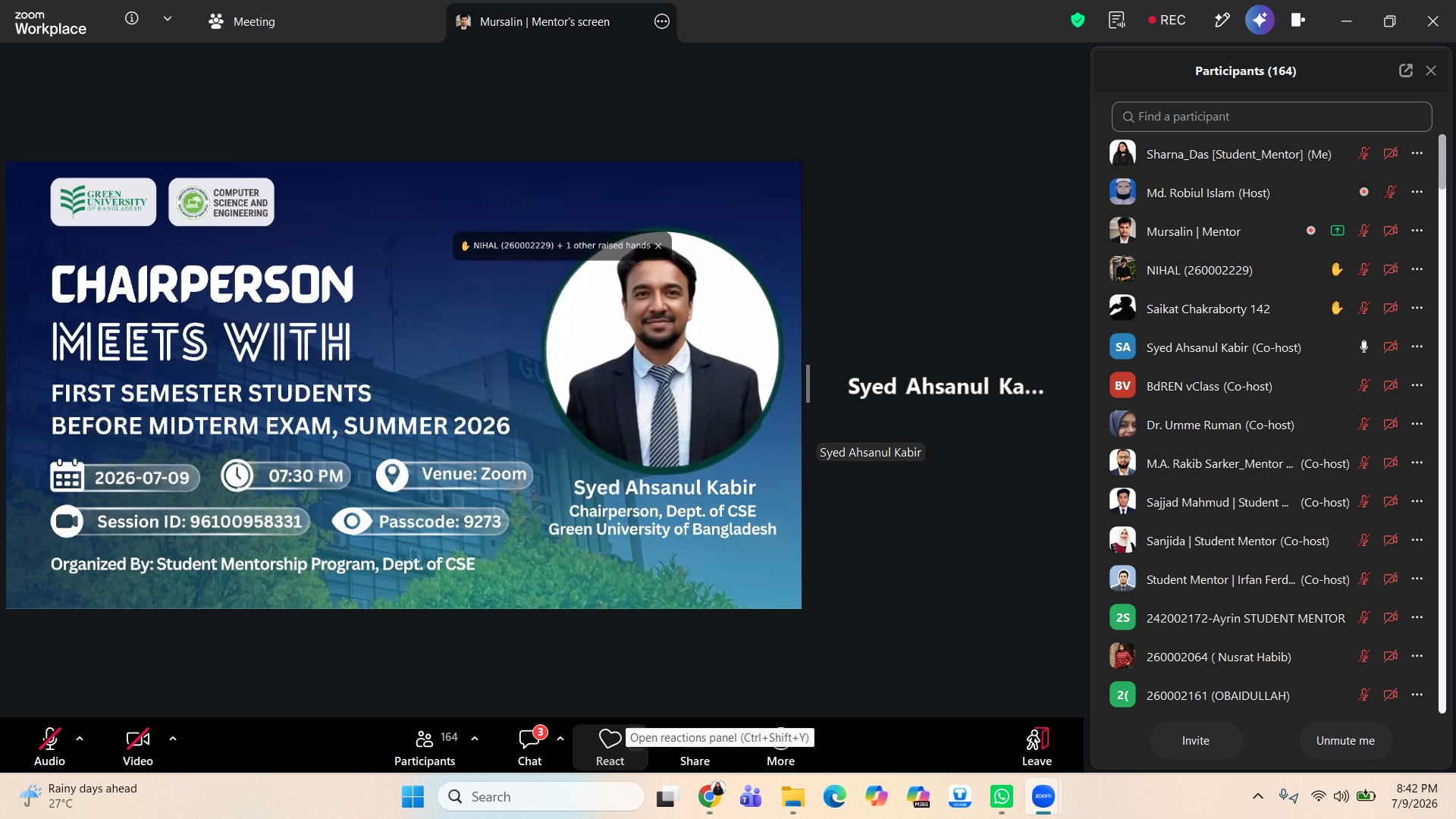1456x819 pixels.
Task: Click video icon for 260002064 (Nusrat Habib)
Action: click(1390, 657)
